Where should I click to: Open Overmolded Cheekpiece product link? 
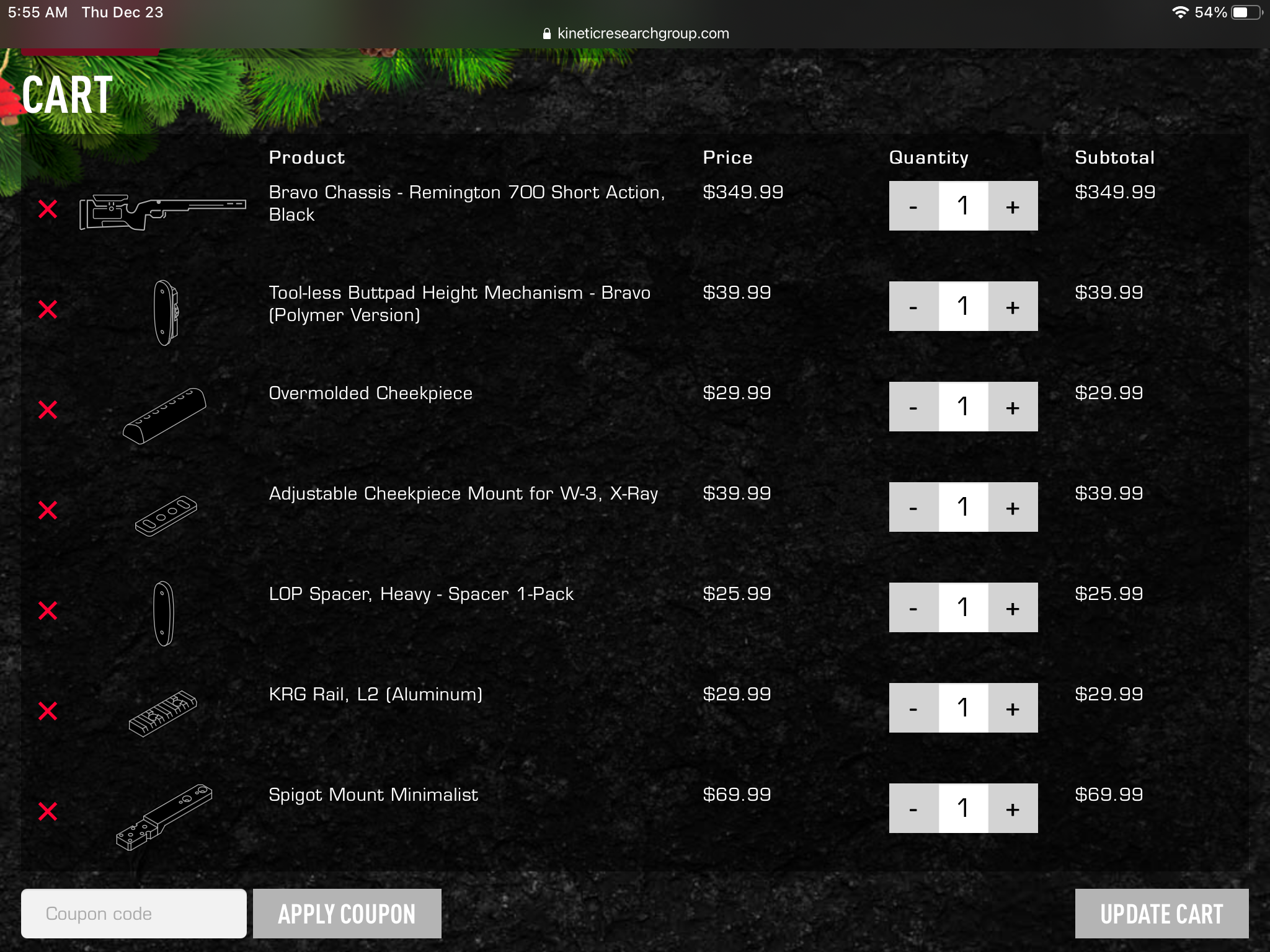[371, 393]
